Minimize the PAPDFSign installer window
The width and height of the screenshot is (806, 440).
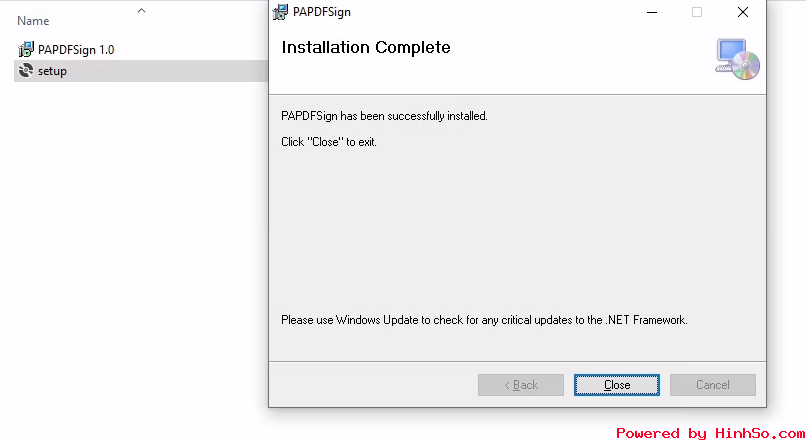[652, 12]
